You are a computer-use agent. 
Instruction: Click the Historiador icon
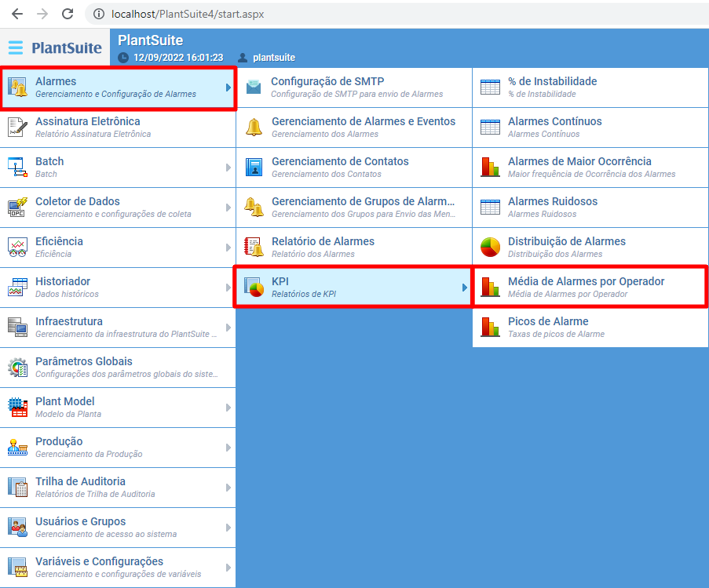tap(18, 287)
